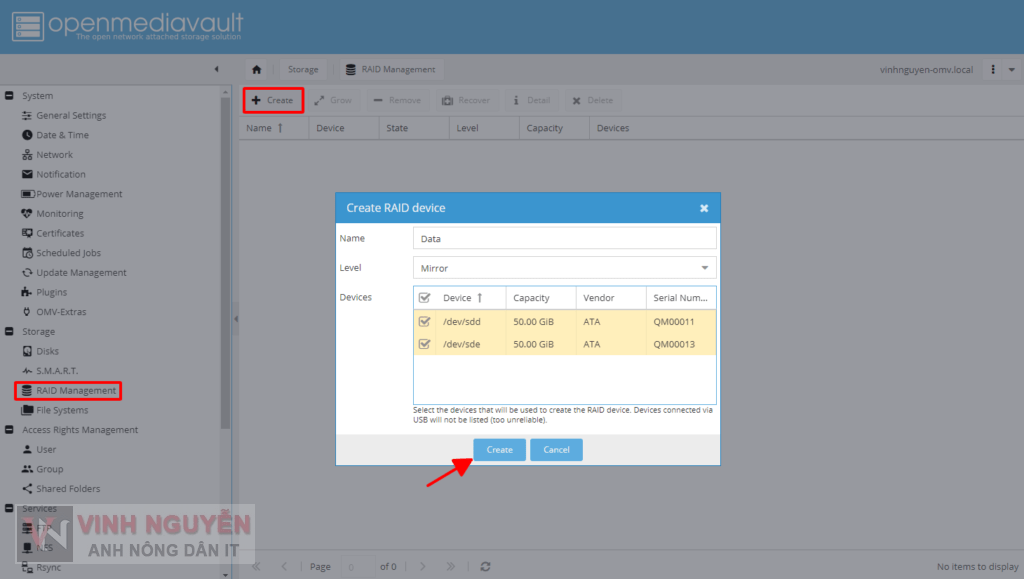Select RAID Management in the breadcrumb

(x=394, y=69)
